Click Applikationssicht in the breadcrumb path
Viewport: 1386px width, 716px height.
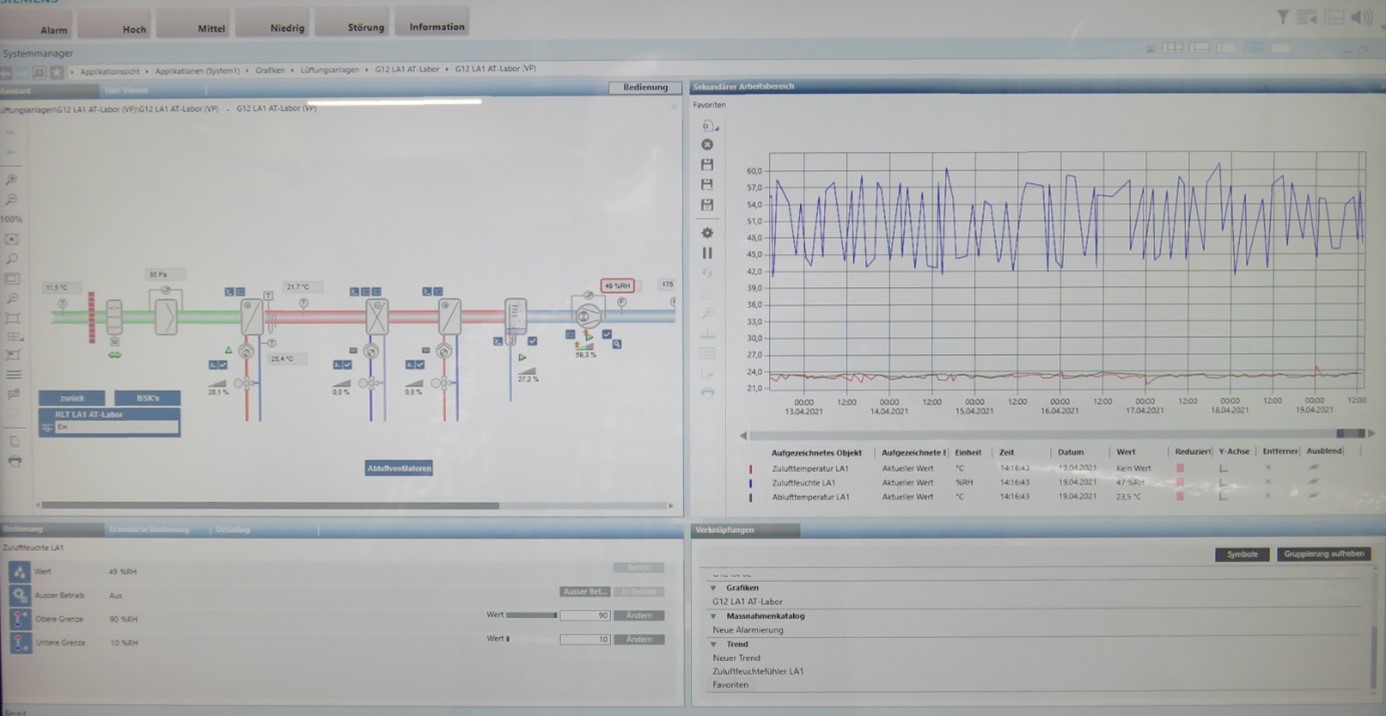110,71
